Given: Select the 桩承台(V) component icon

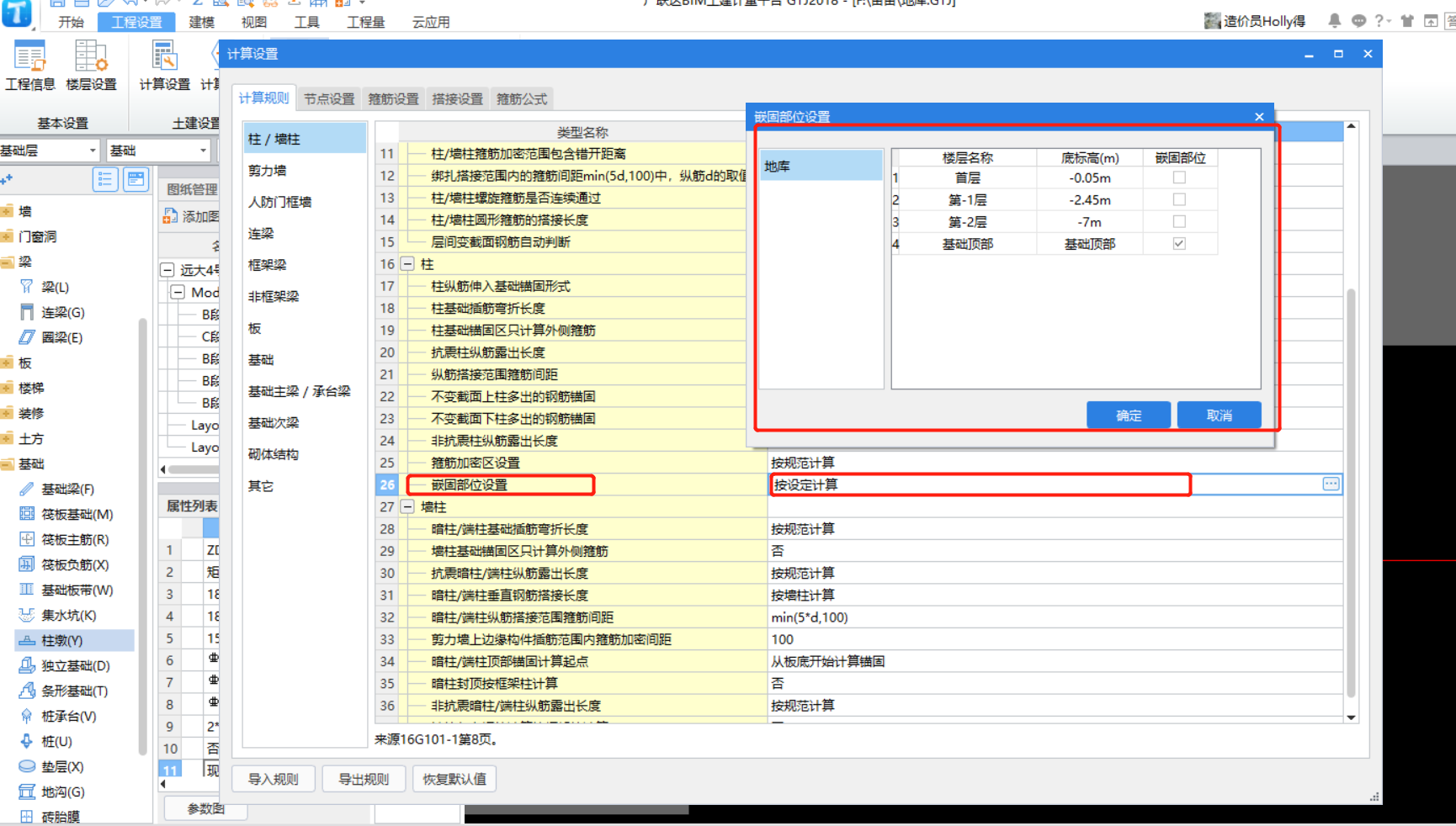Looking at the screenshot, I should [27, 716].
